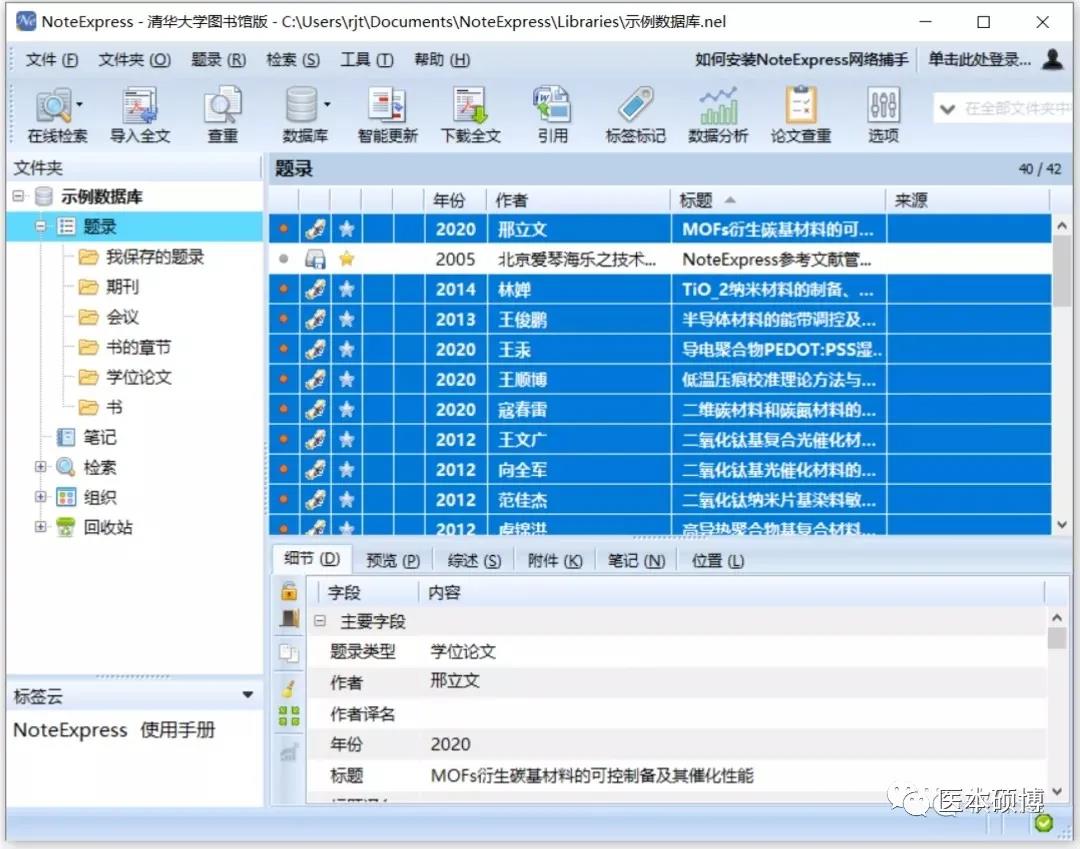Viewport: 1080px width, 849px height.
Task: Open the dropdown arrow beside 在线检索
Action: pos(79,105)
